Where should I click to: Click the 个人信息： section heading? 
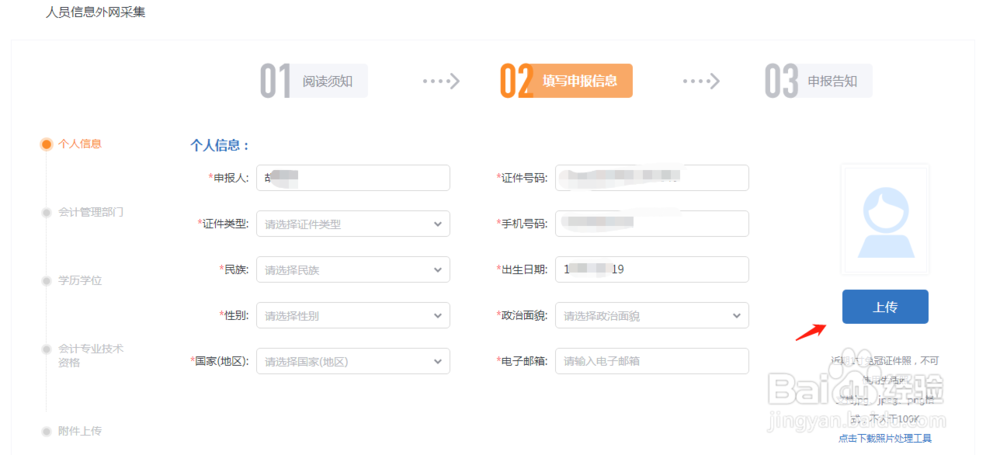click(x=220, y=145)
